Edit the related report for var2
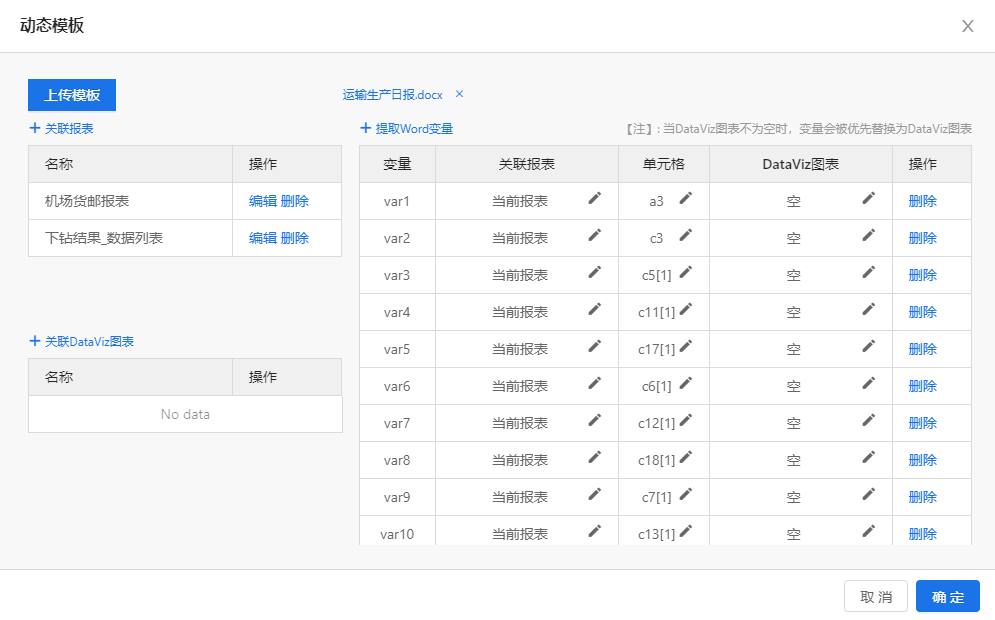Image resolution: width=995 pixels, height=620 pixels. 595,235
